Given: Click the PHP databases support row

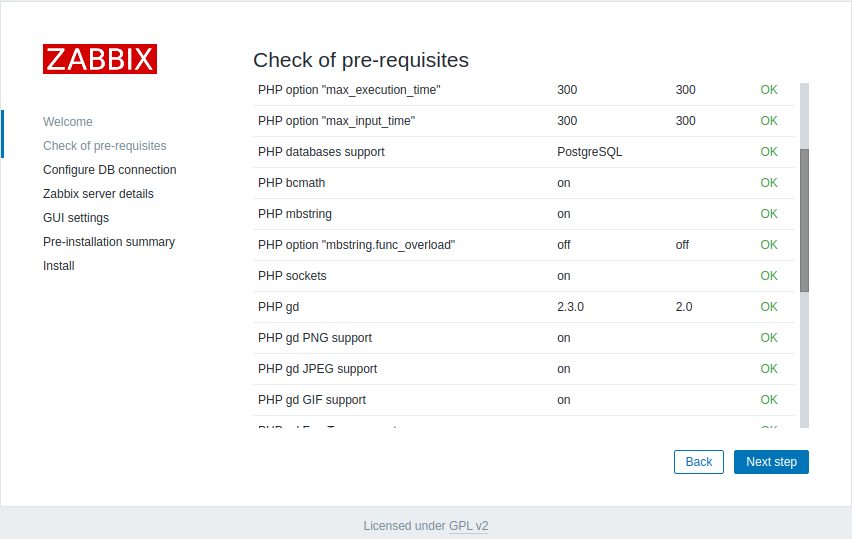Looking at the screenshot, I should click(x=524, y=152).
